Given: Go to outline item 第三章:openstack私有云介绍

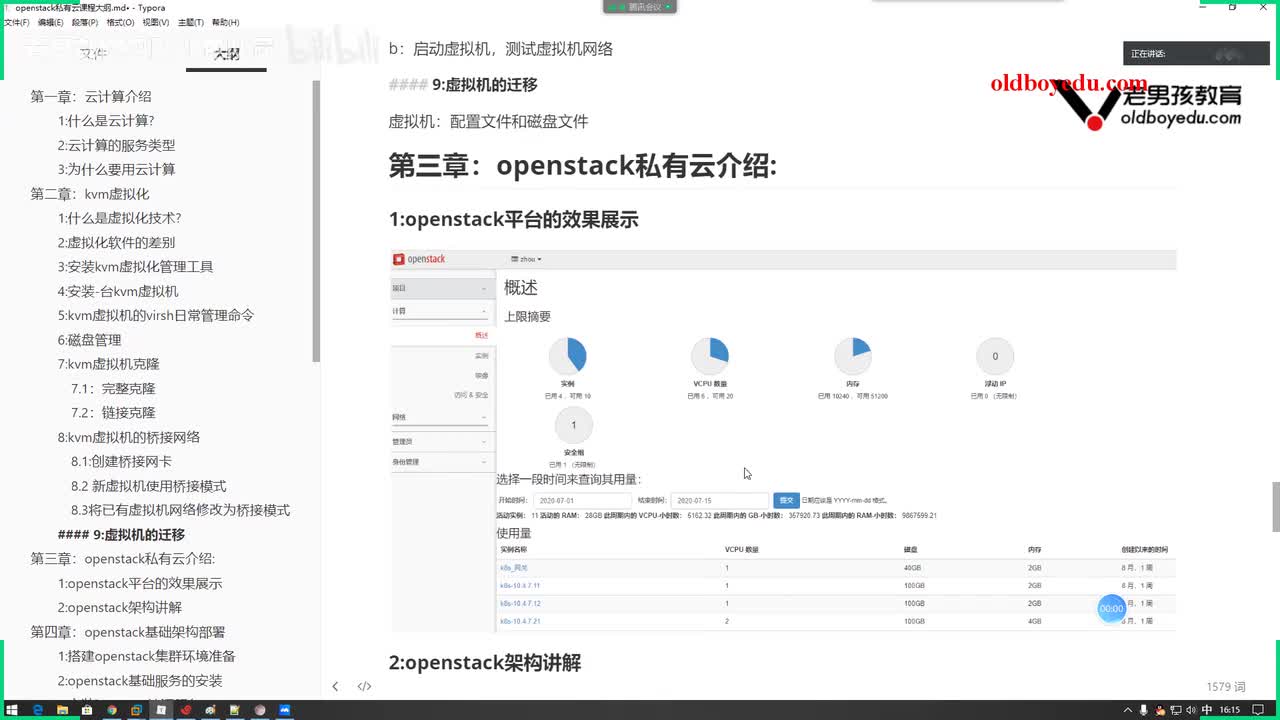Looking at the screenshot, I should point(123,559).
